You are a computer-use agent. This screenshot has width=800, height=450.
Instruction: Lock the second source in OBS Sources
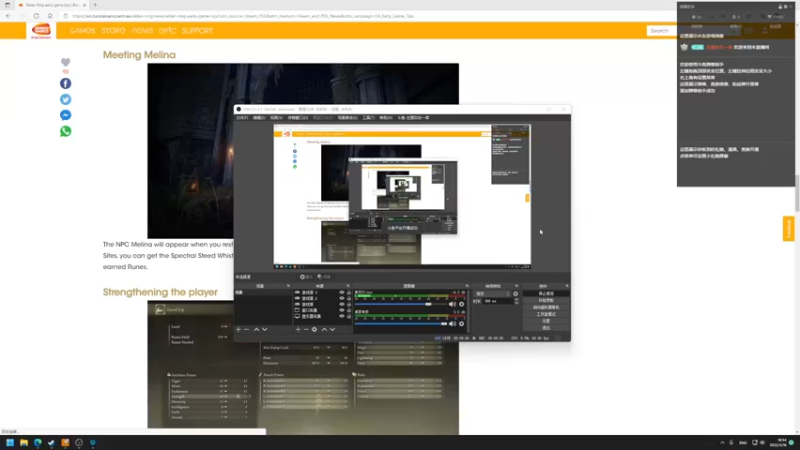click(x=349, y=298)
